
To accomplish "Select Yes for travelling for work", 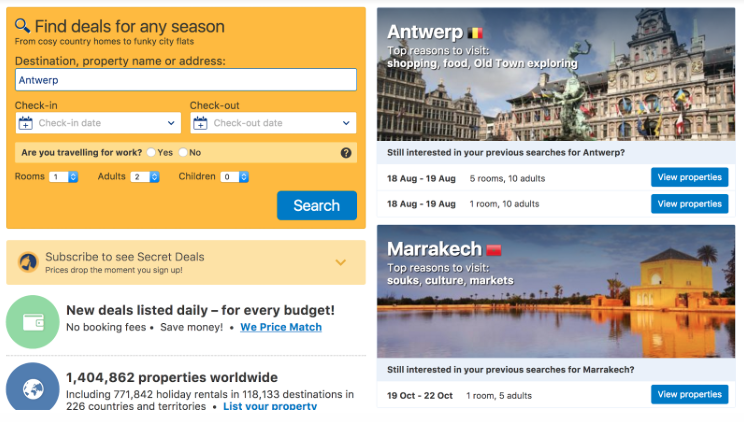I will [151, 153].
